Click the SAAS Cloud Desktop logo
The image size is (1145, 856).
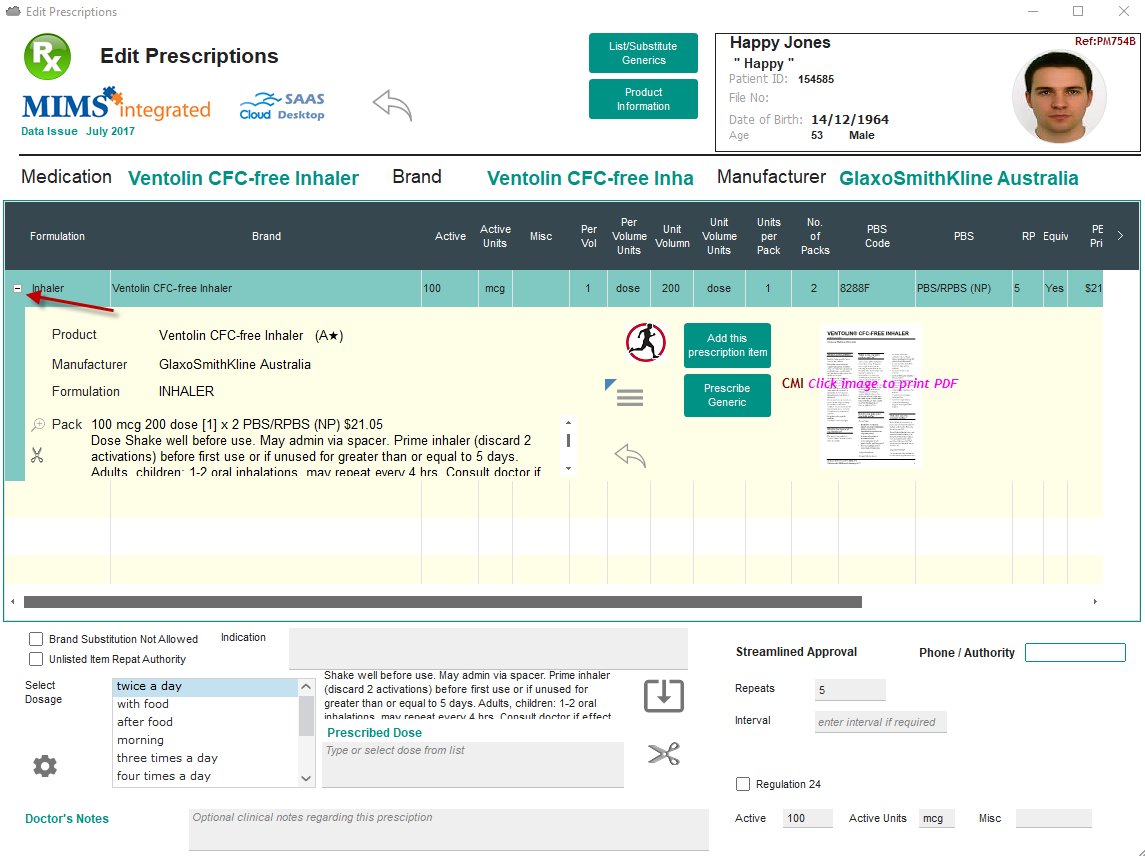click(x=282, y=106)
